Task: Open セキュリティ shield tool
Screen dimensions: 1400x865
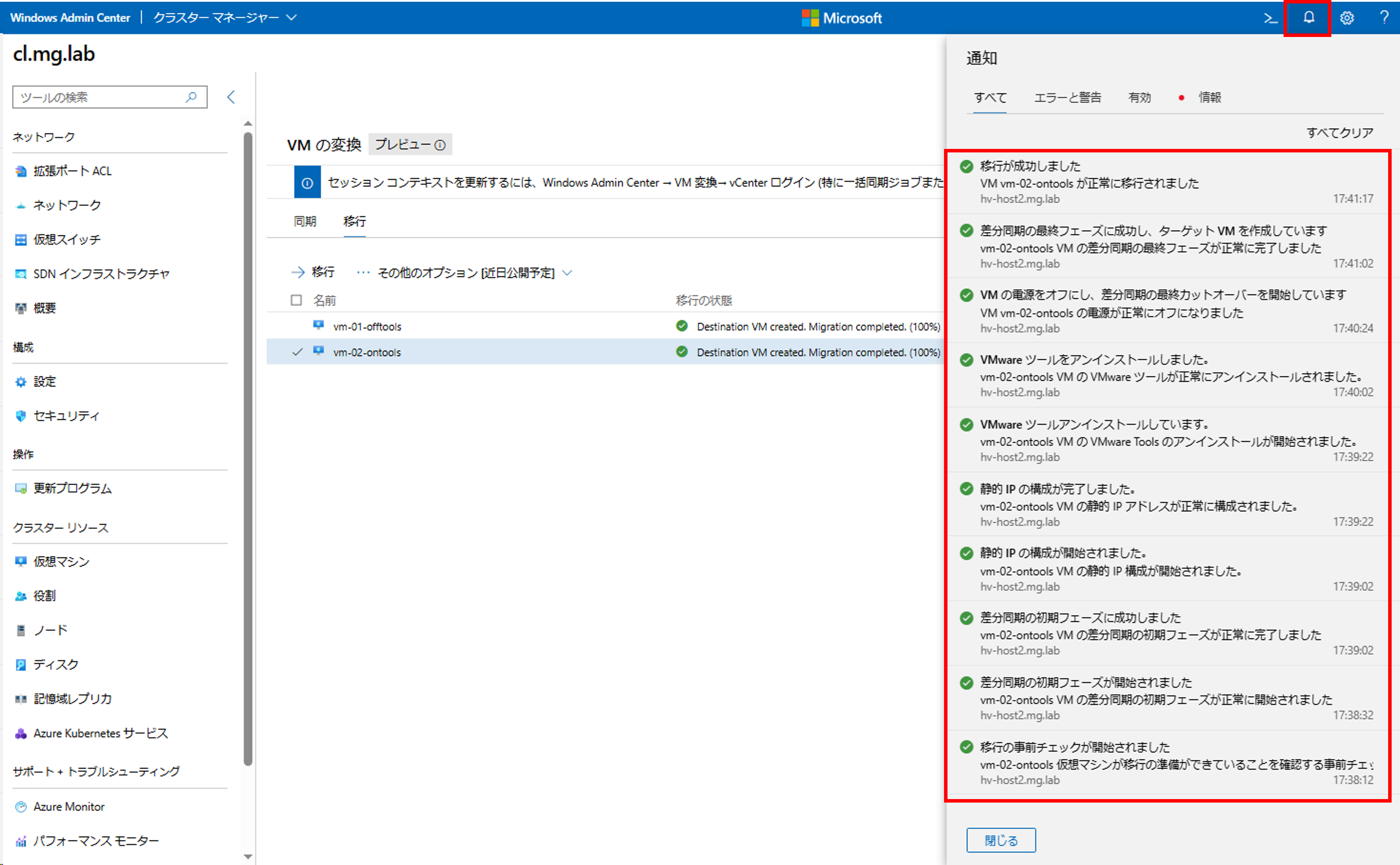Action: [x=66, y=416]
